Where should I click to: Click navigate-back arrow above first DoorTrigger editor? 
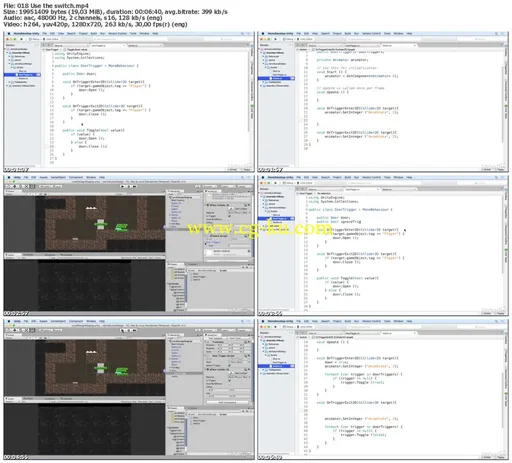43,45
